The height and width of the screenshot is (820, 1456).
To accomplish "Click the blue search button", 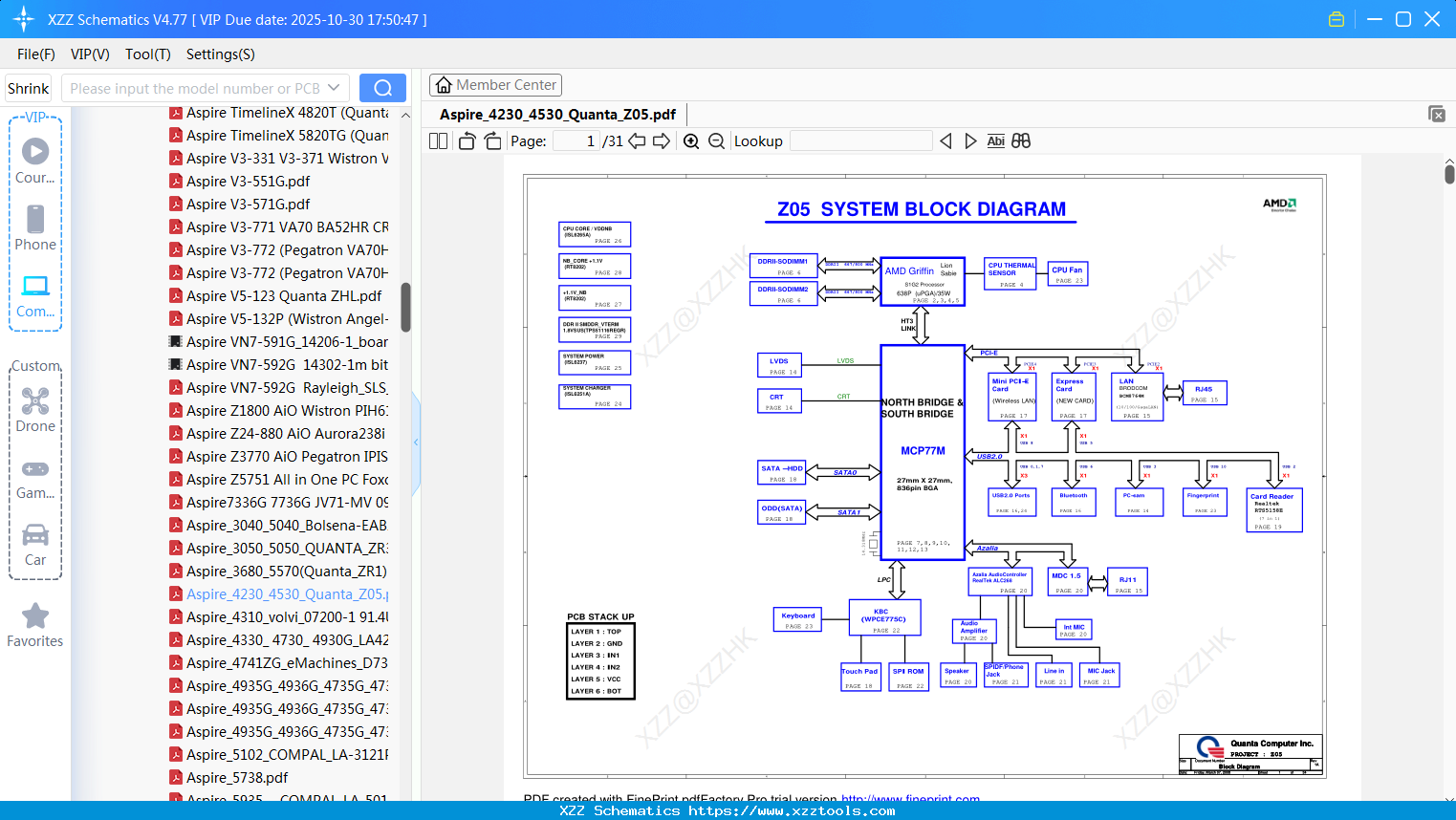I will 382,88.
